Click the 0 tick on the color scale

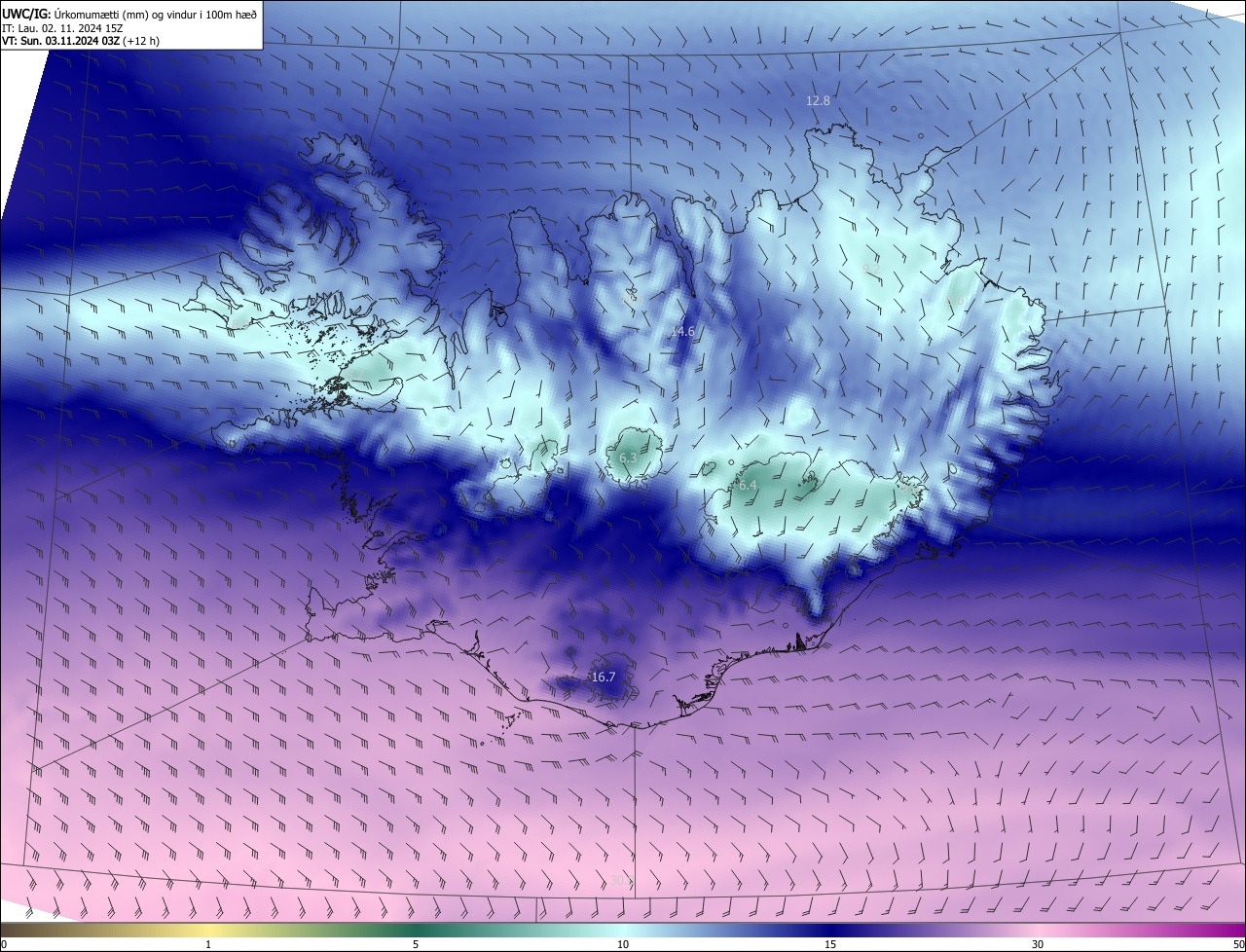coord(4,944)
